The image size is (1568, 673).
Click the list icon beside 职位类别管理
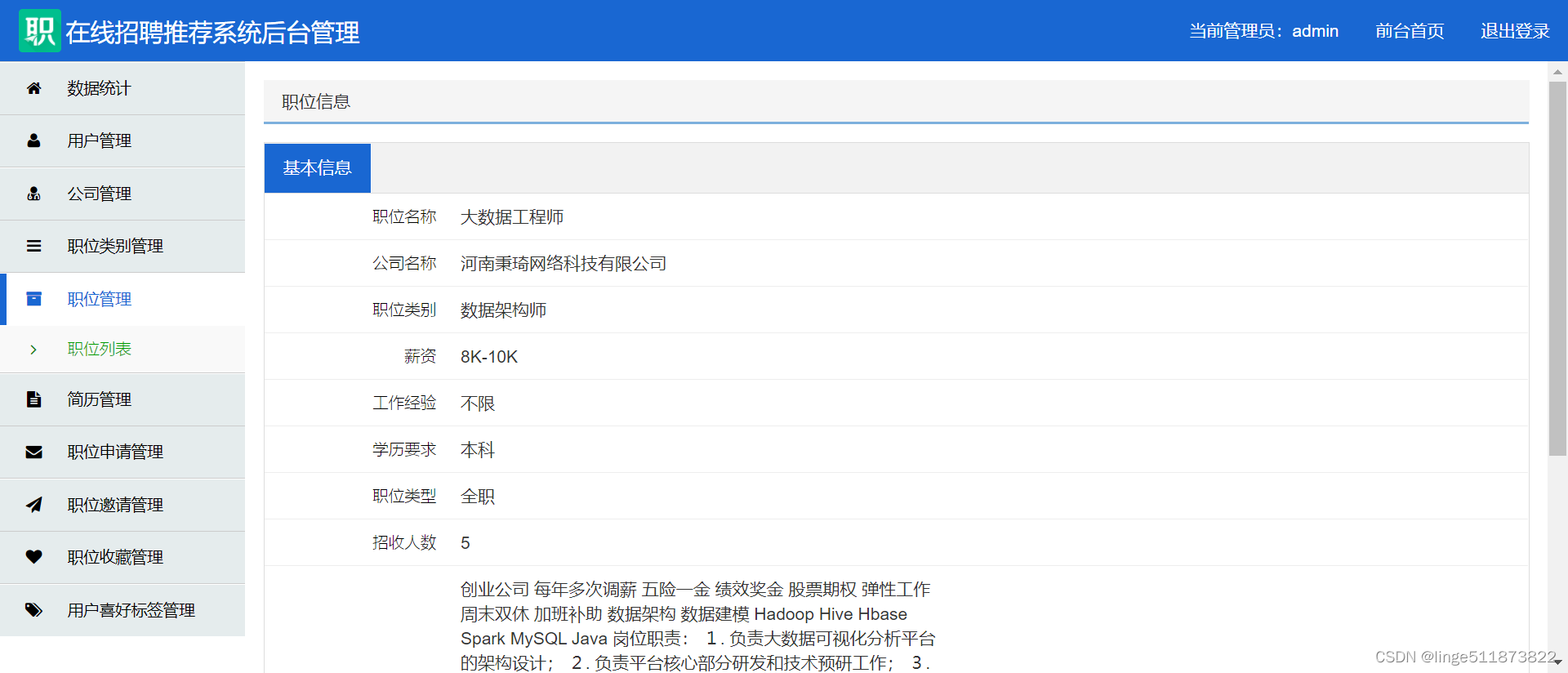click(x=33, y=246)
